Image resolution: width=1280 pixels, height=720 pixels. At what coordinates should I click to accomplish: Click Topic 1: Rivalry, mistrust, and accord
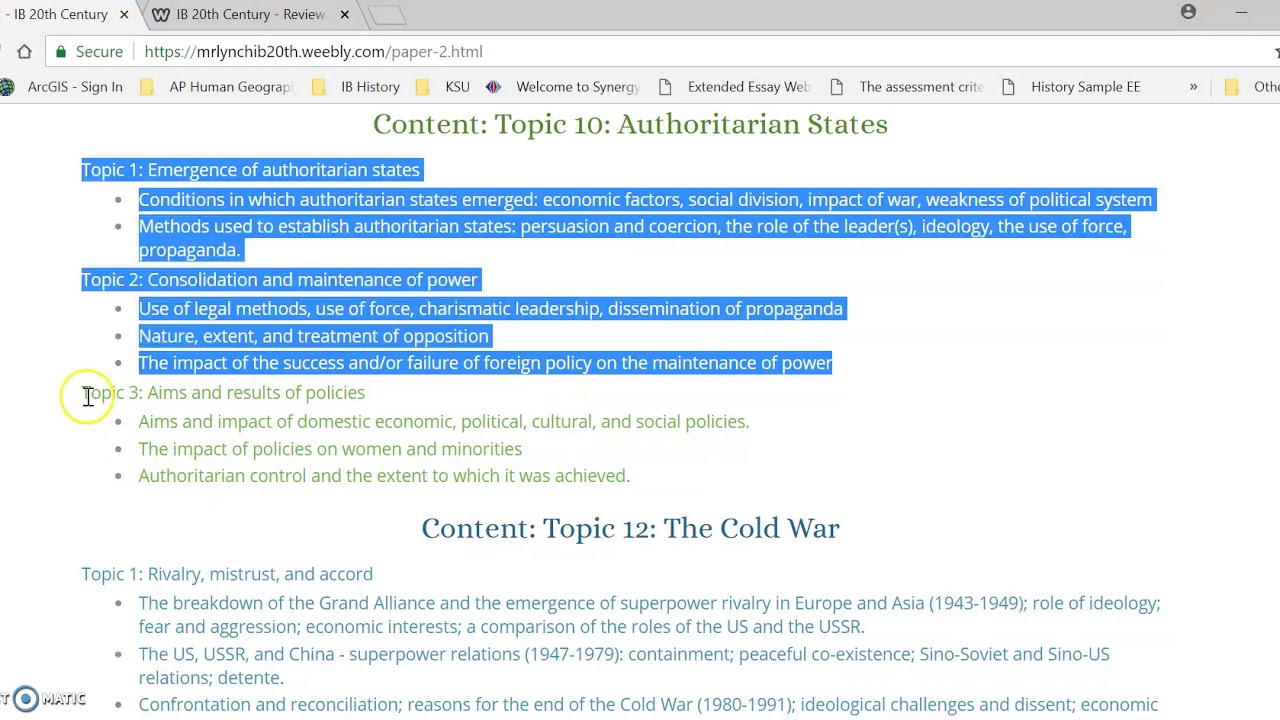click(227, 574)
